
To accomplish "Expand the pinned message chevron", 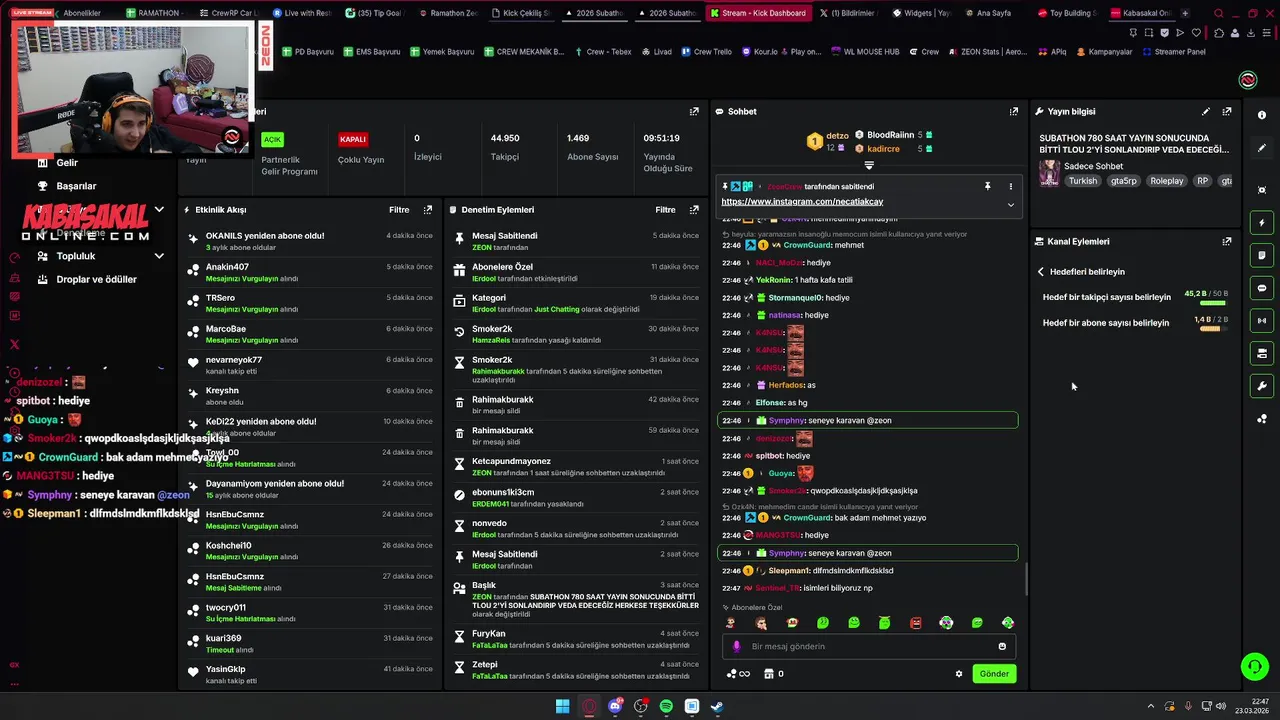I will (x=1010, y=204).
